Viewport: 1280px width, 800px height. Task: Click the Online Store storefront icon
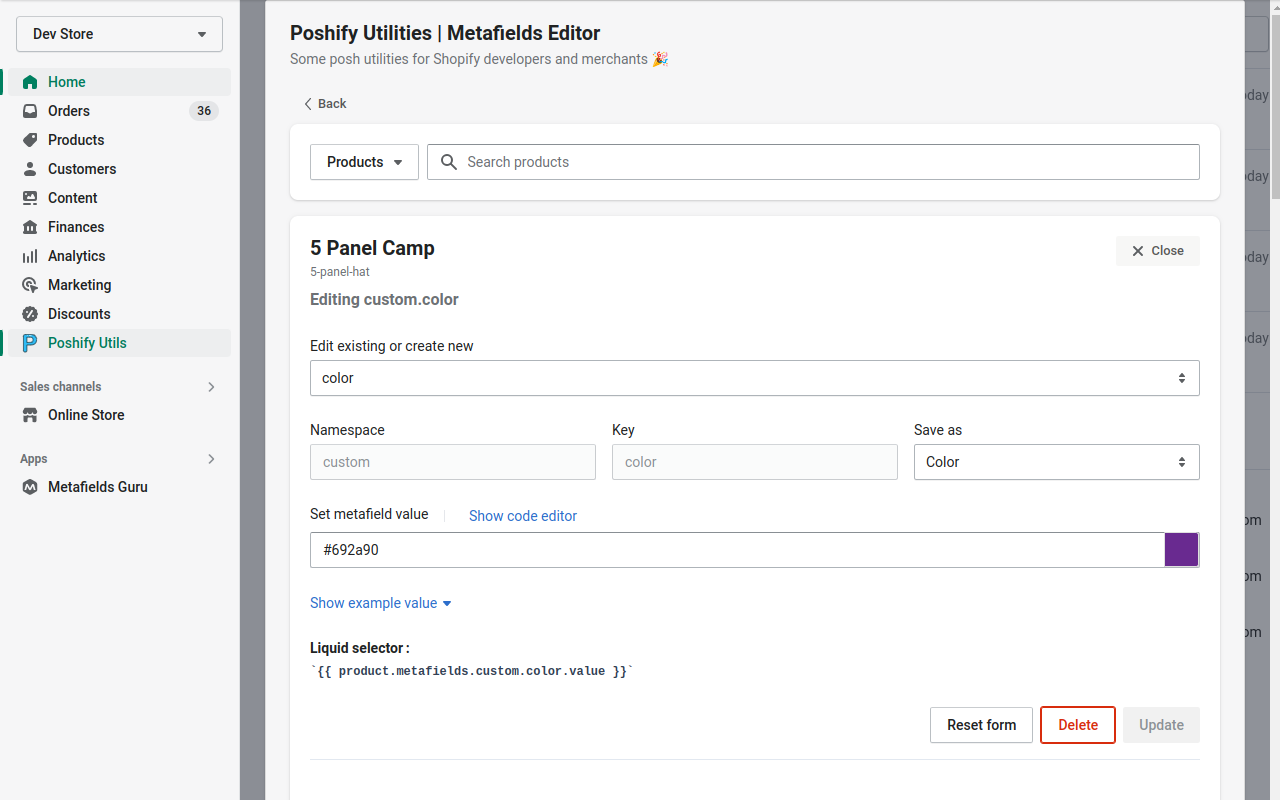tap(30, 415)
